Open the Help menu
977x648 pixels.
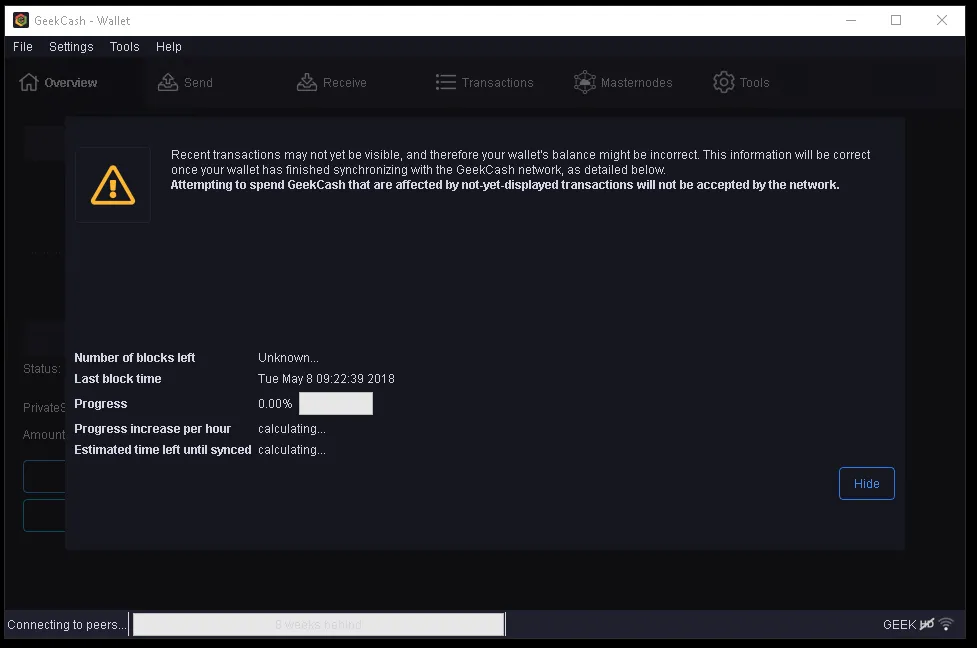click(168, 47)
